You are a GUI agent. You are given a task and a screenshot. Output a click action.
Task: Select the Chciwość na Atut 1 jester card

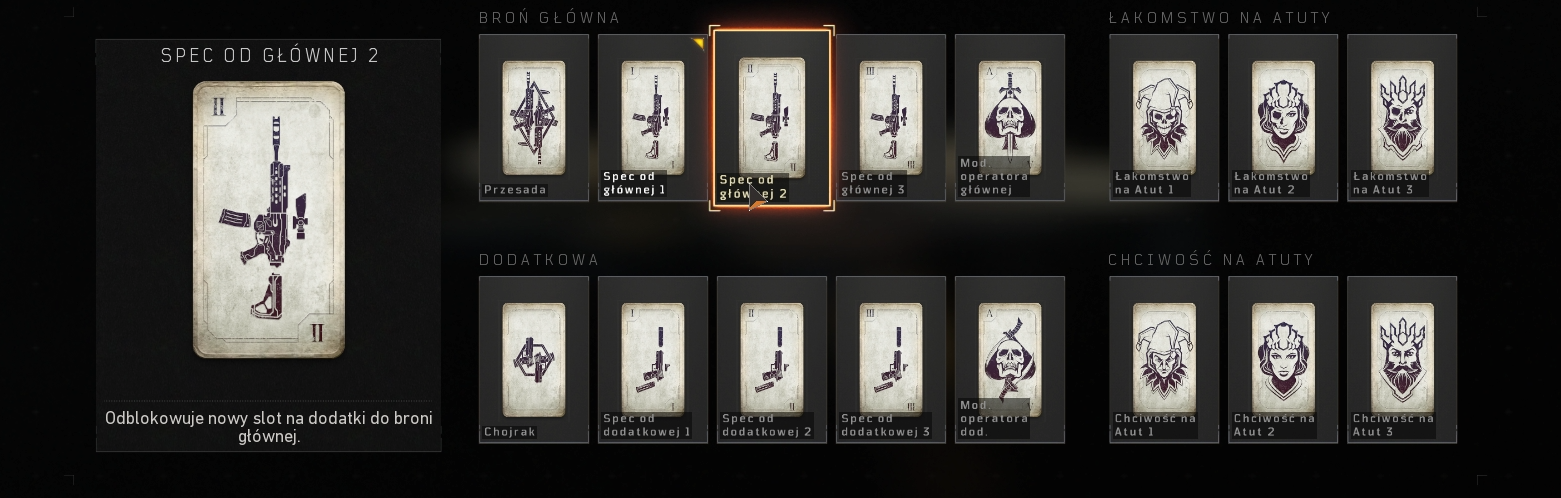[1164, 360]
